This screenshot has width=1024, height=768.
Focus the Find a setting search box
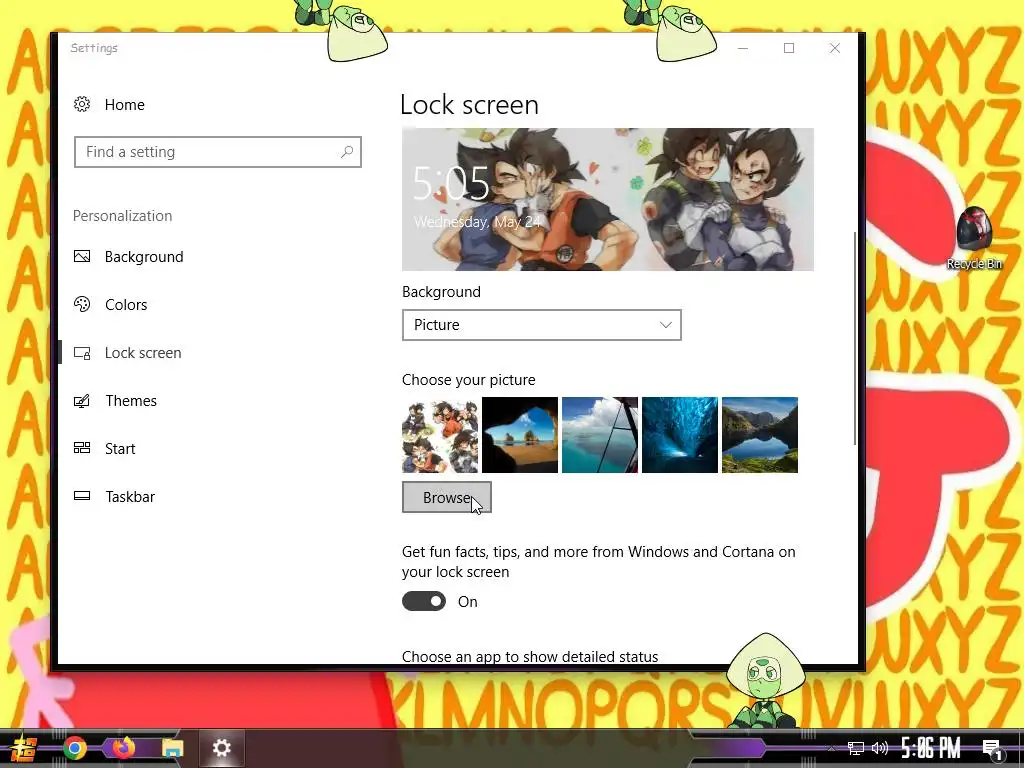click(217, 152)
